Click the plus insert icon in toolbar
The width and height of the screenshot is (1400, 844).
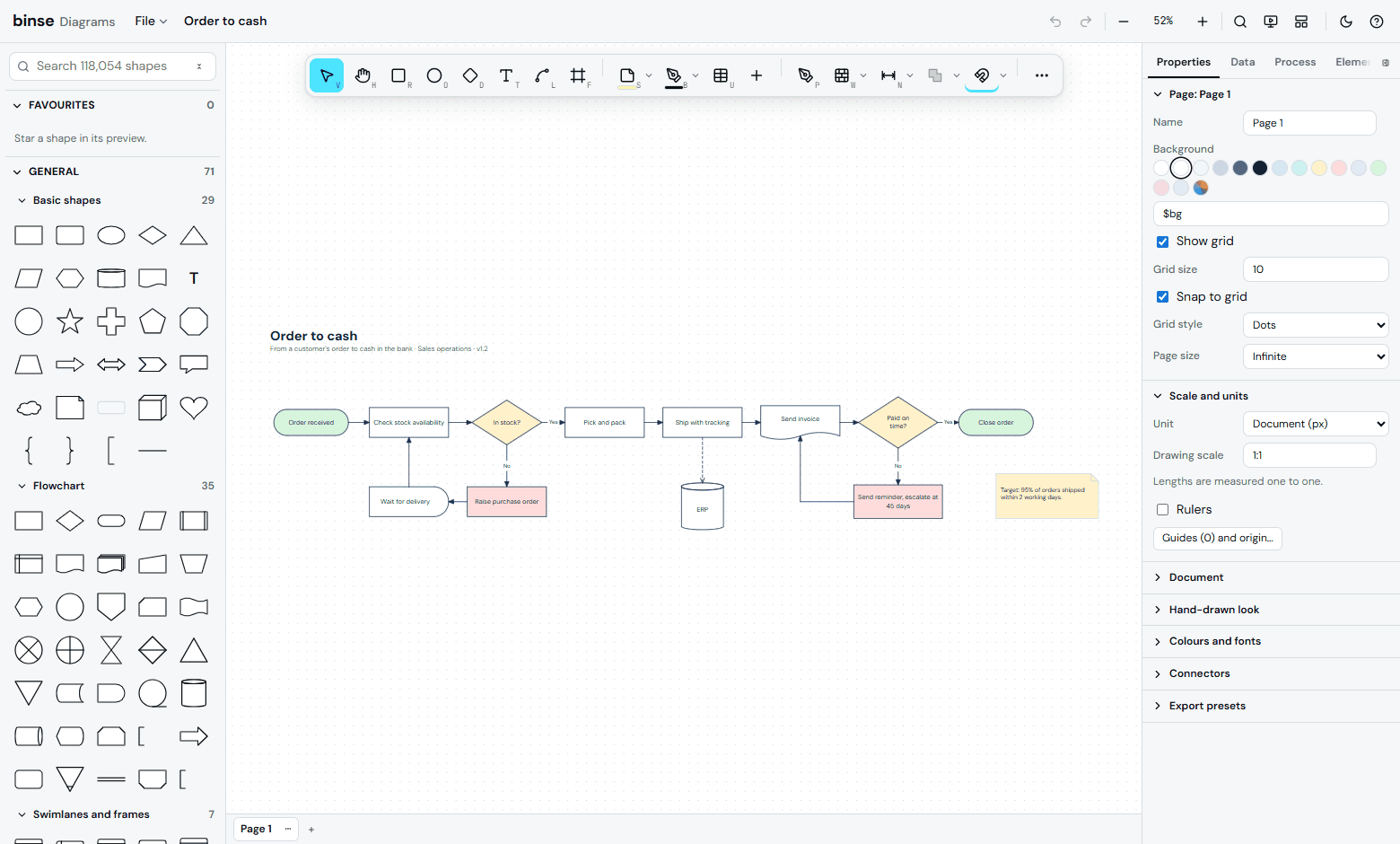pyautogui.click(x=757, y=75)
